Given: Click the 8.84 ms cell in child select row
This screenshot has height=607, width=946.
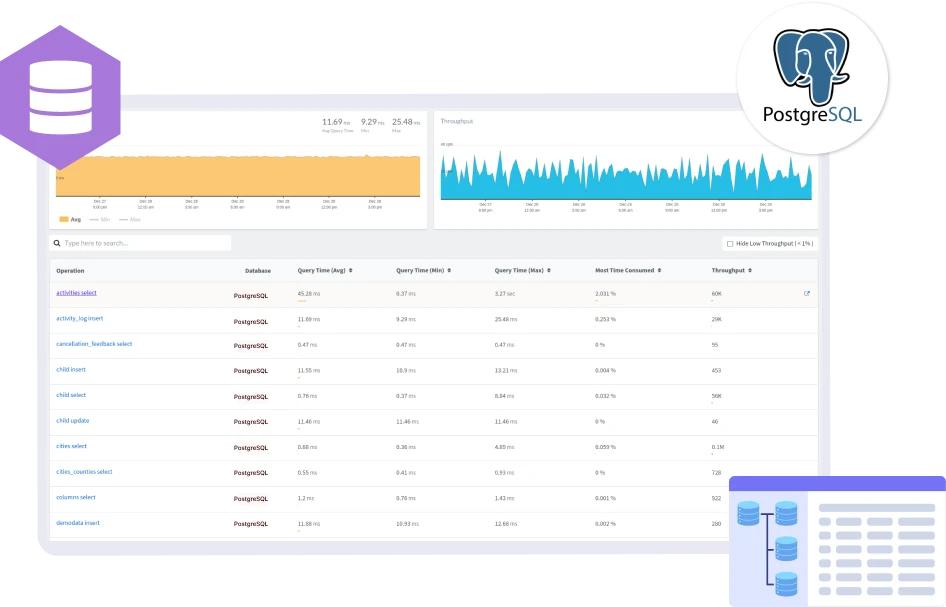Looking at the screenshot, I should (504, 396).
